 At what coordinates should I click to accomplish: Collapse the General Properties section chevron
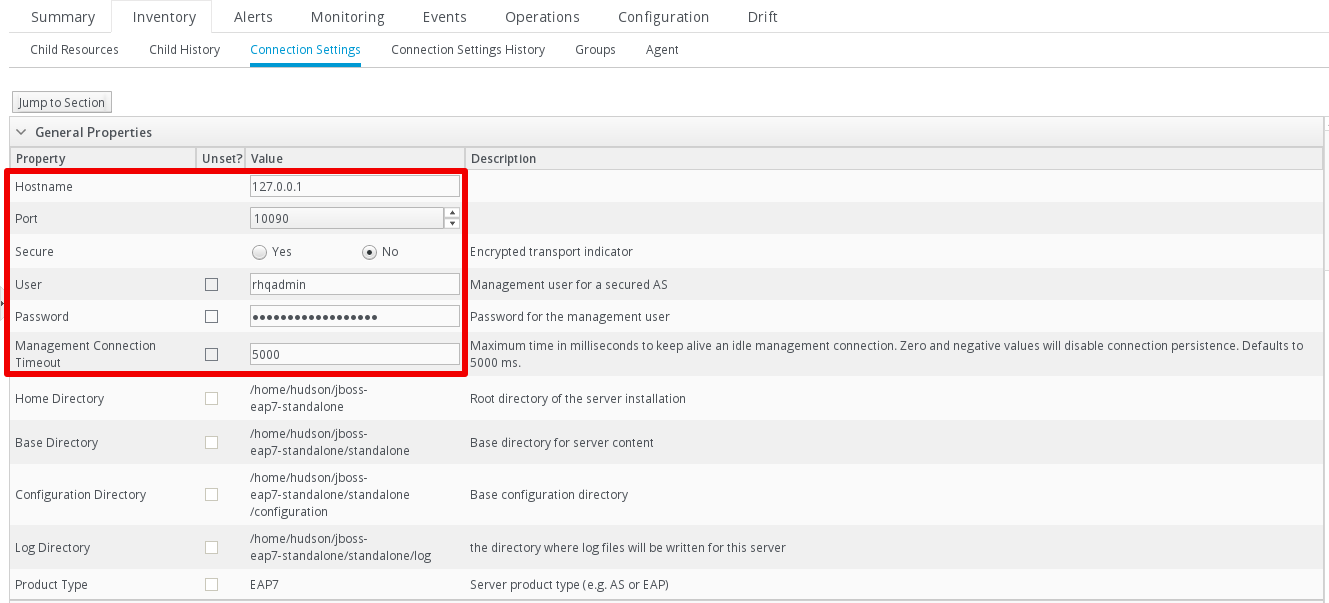[21, 132]
